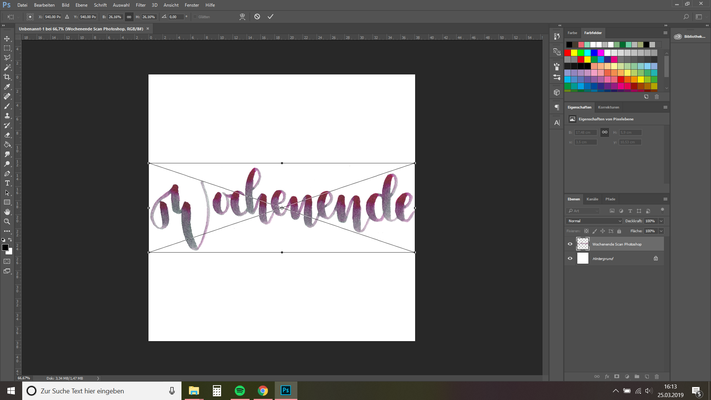Click the Wochenende layer thumbnail

(x=583, y=243)
